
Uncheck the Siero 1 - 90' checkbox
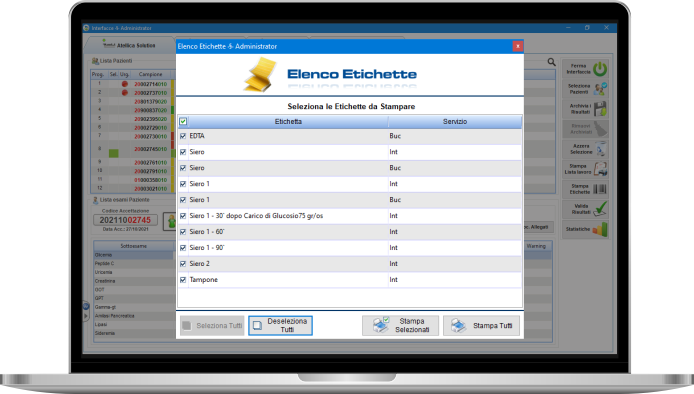click(x=183, y=247)
